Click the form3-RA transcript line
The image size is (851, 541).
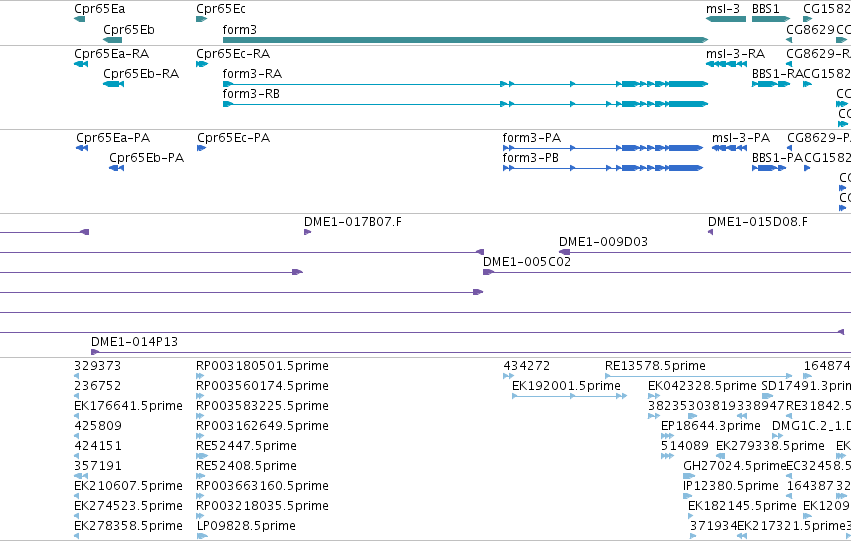(465, 84)
